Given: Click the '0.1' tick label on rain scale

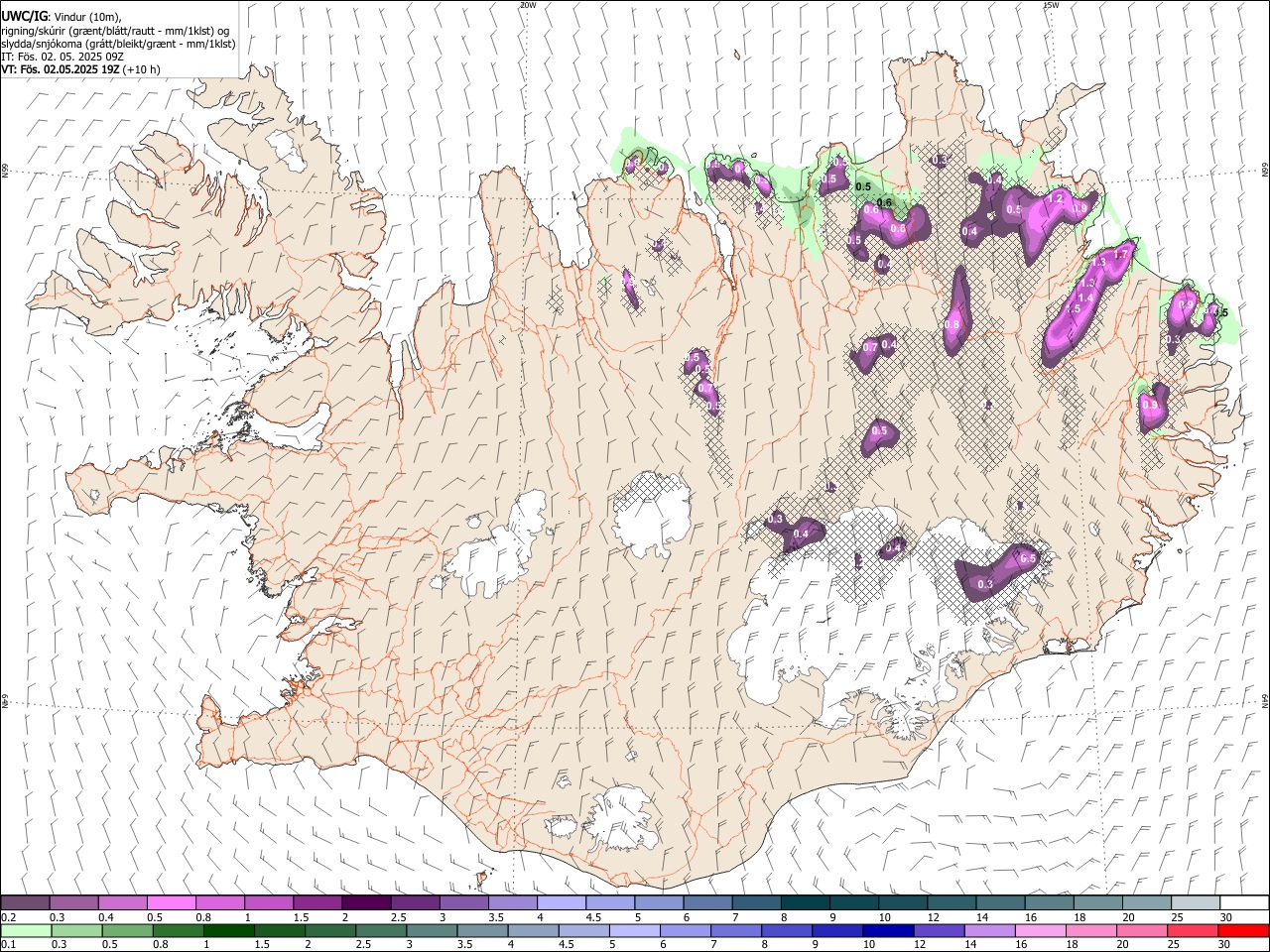Looking at the screenshot, I should [8, 945].
